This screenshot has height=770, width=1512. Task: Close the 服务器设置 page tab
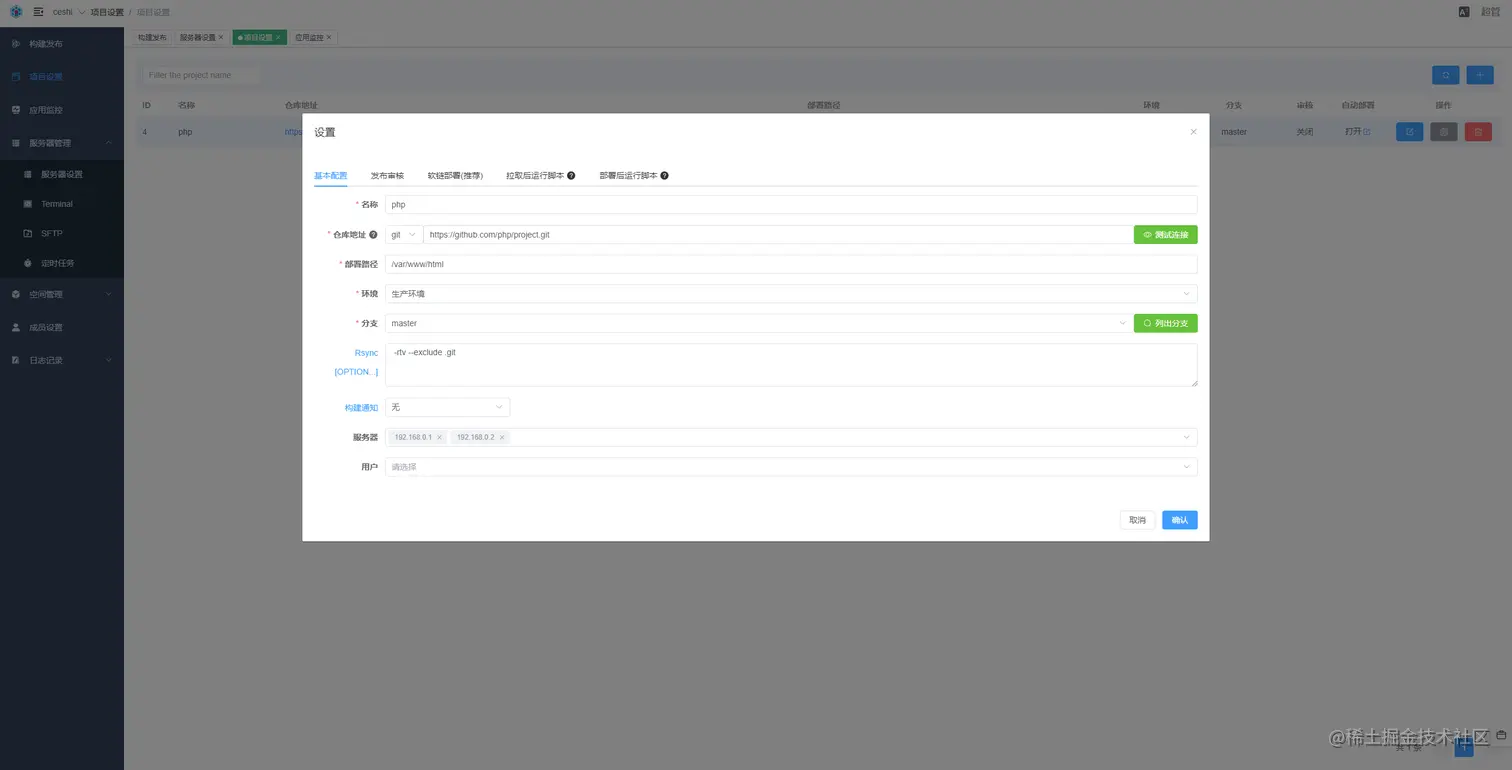coord(221,37)
